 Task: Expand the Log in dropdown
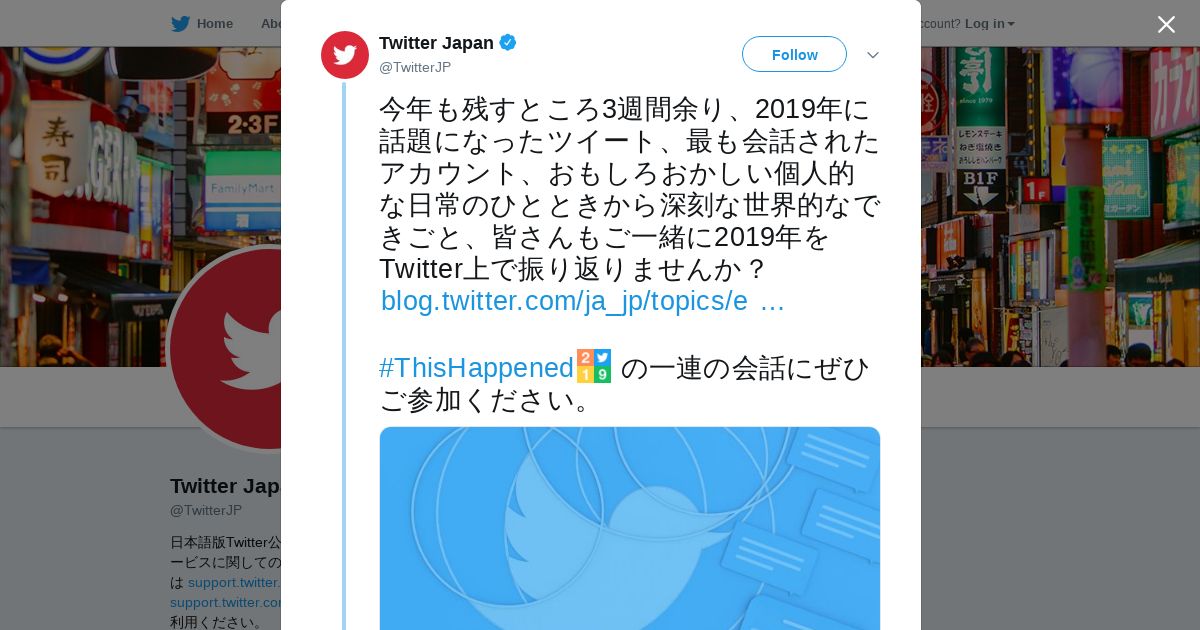(989, 24)
